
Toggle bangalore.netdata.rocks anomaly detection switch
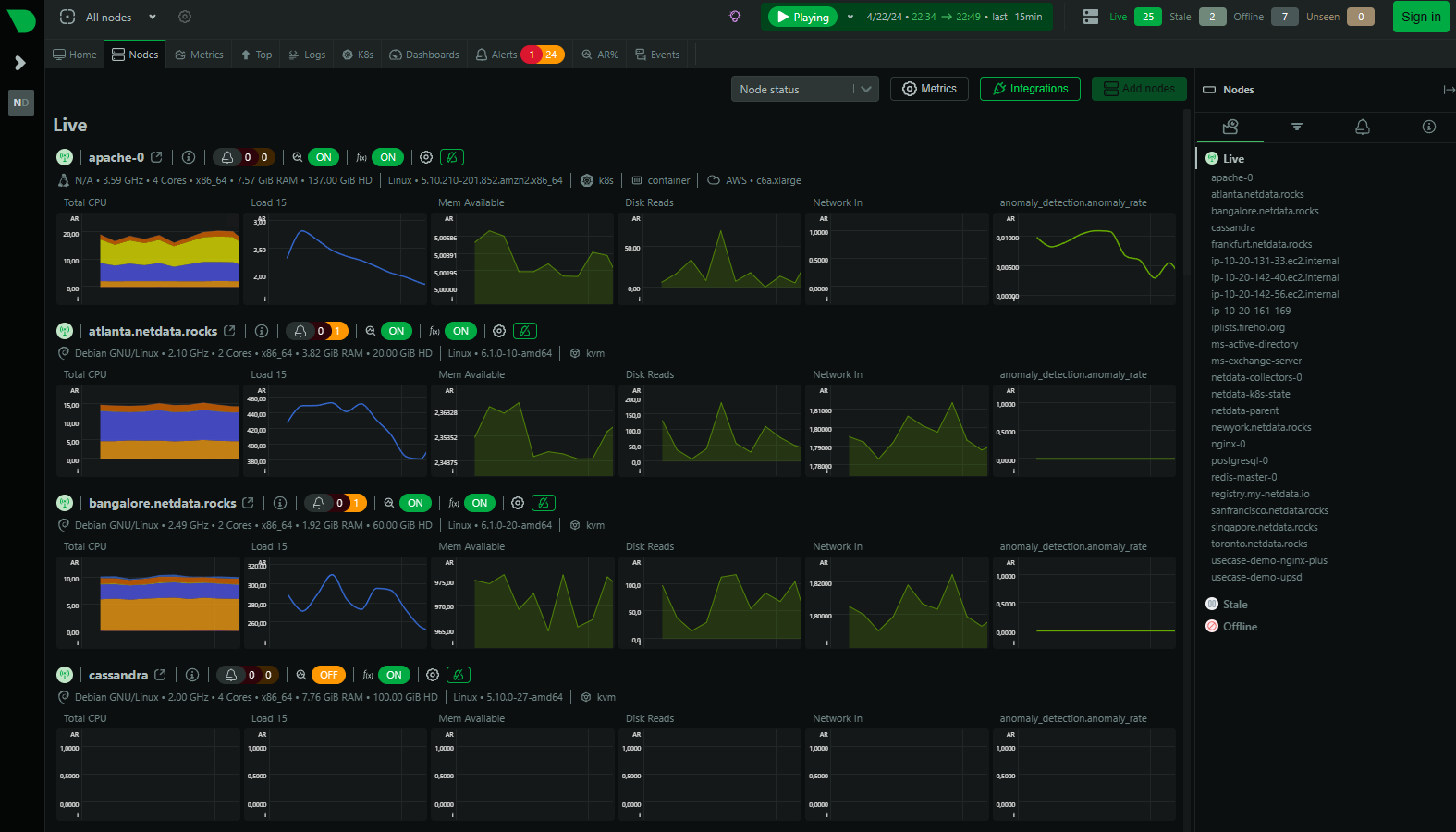point(415,503)
